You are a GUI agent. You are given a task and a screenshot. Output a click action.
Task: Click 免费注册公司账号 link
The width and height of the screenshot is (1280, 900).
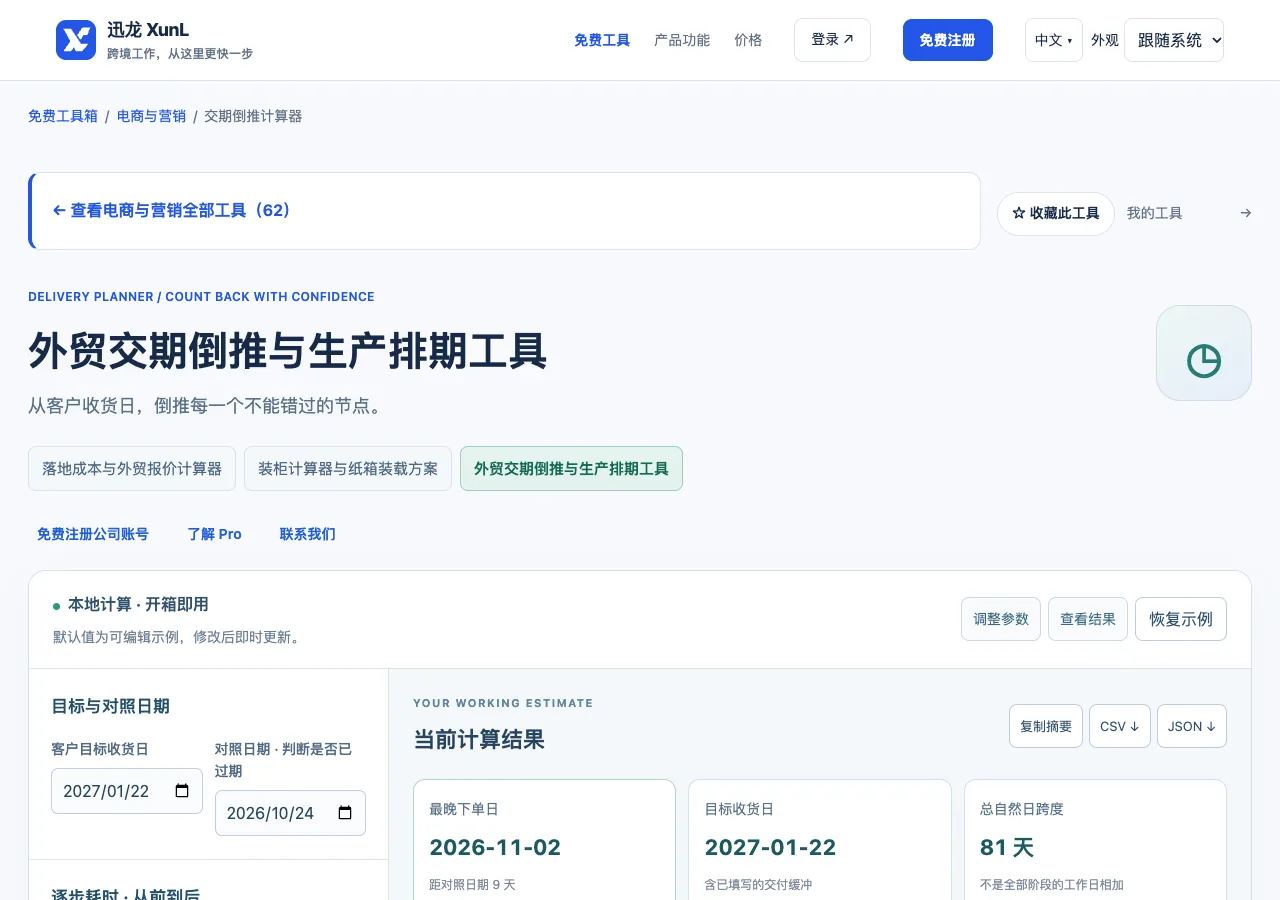click(93, 534)
